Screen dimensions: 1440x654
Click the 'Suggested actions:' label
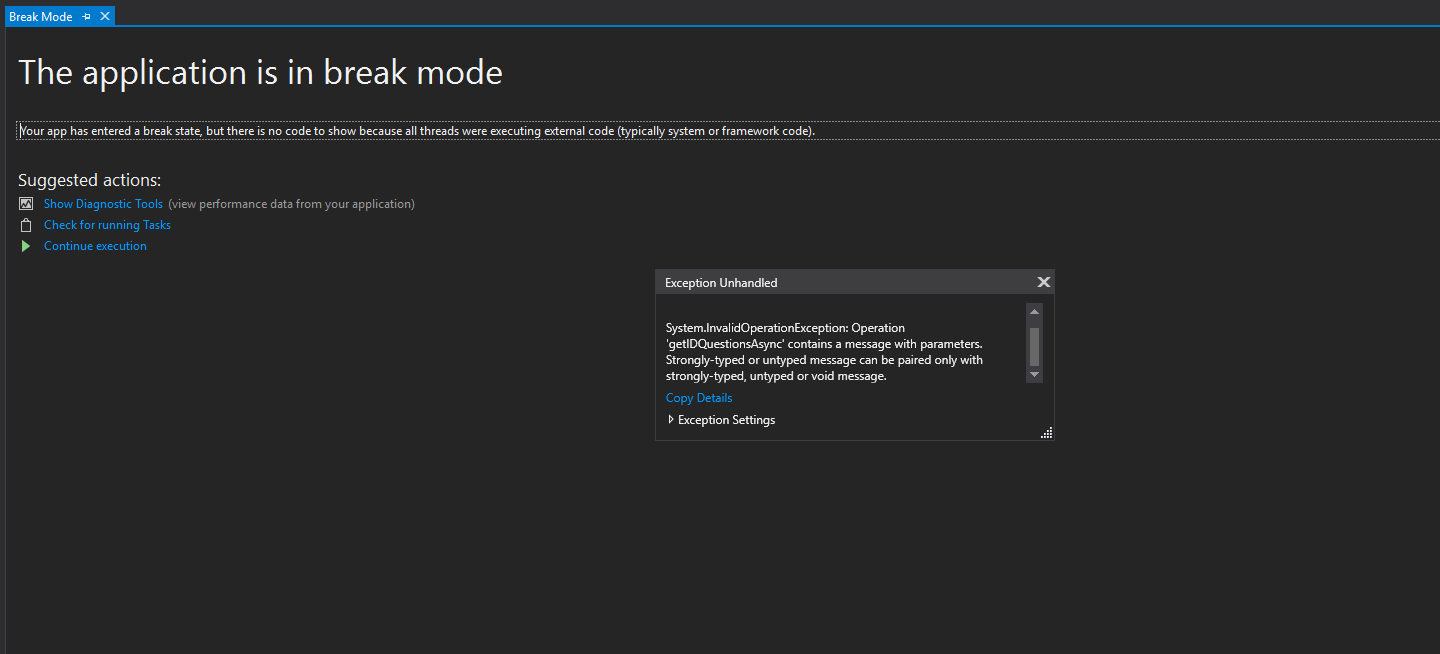point(89,180)
